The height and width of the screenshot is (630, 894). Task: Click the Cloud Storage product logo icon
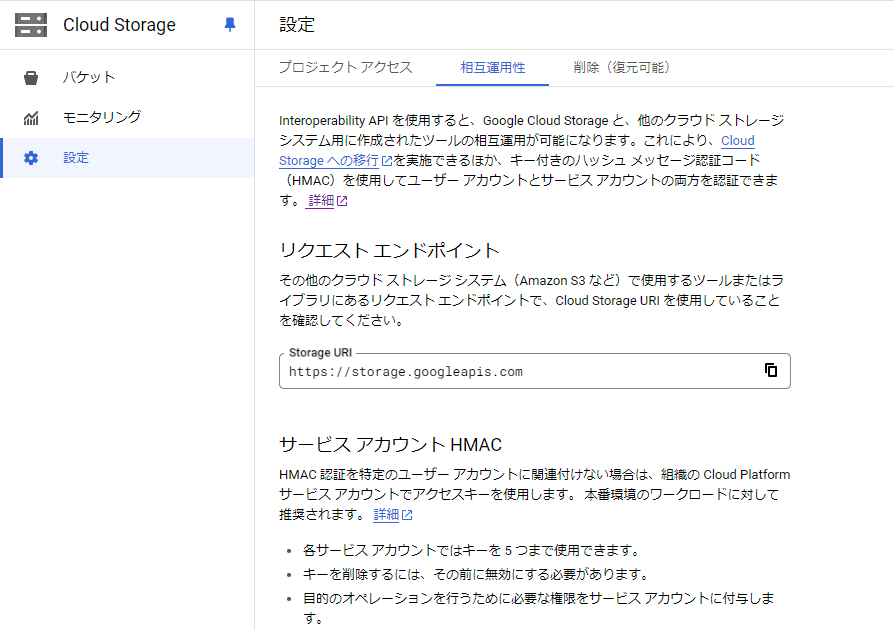click(x=31, y=25)
